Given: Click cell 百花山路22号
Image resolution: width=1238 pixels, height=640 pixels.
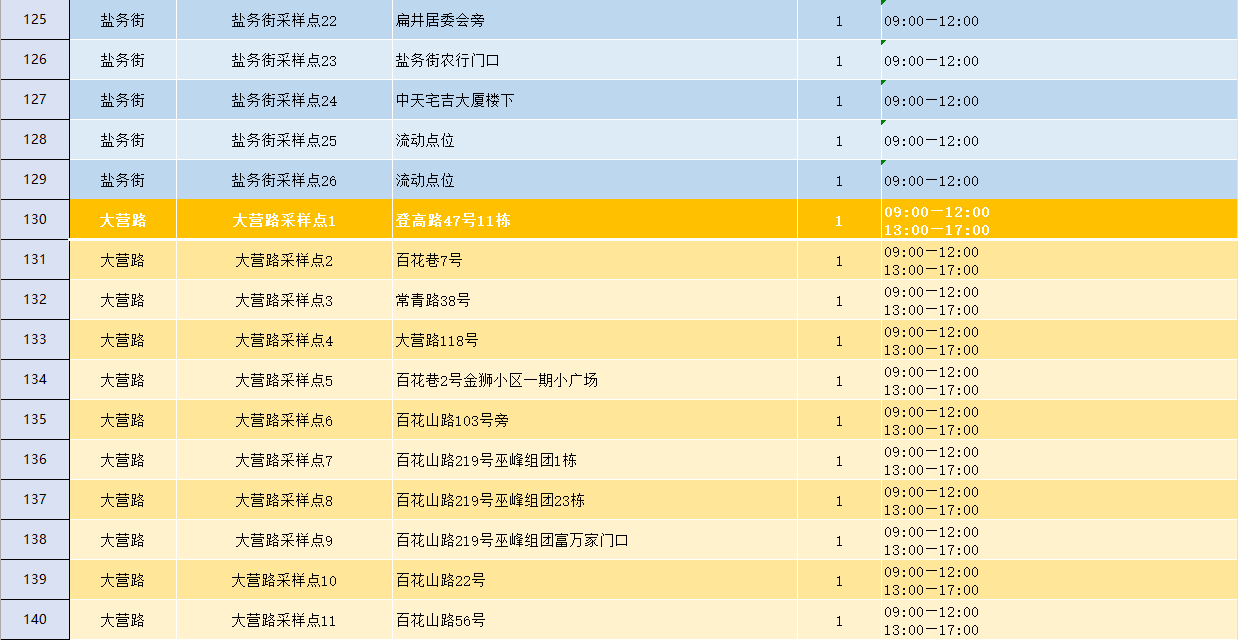Looking at the screenshot, I should point(594,581).
